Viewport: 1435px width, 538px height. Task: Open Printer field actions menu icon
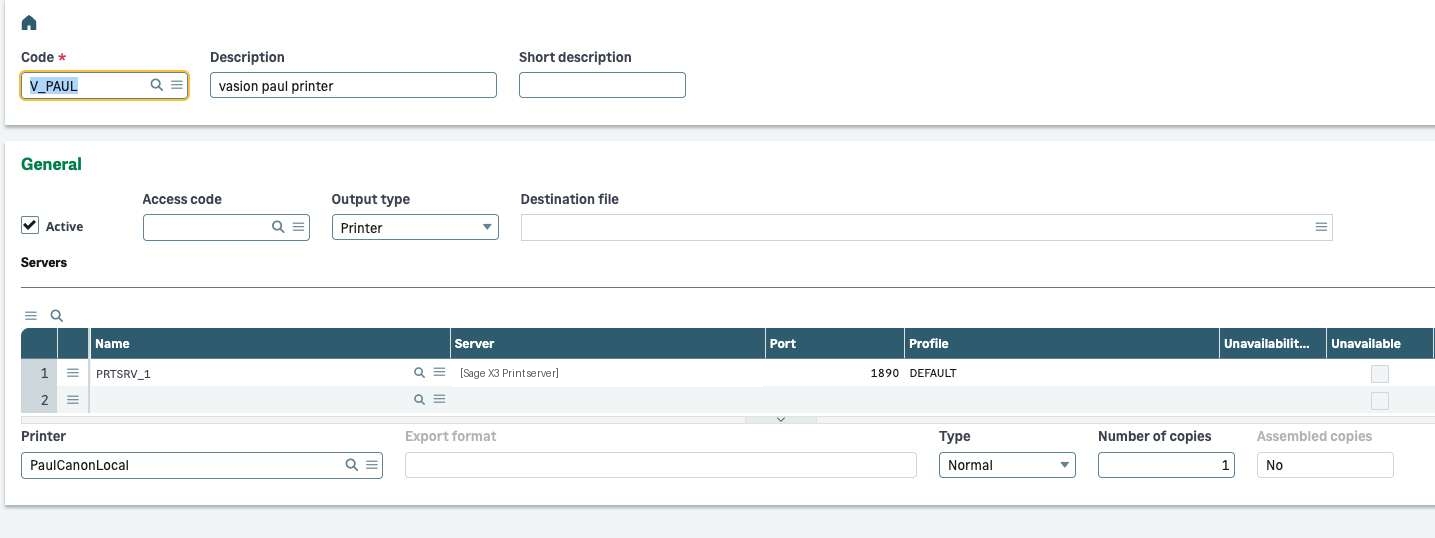371,465
